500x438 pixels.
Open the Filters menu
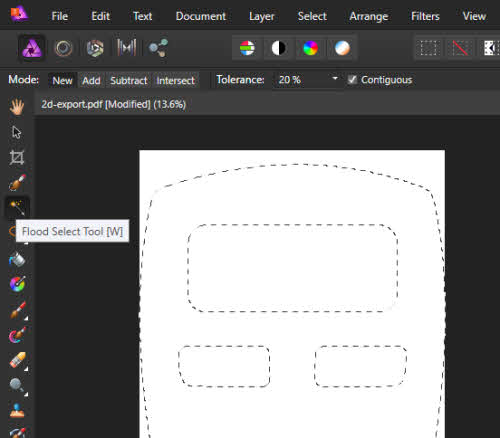click(425, 16)
